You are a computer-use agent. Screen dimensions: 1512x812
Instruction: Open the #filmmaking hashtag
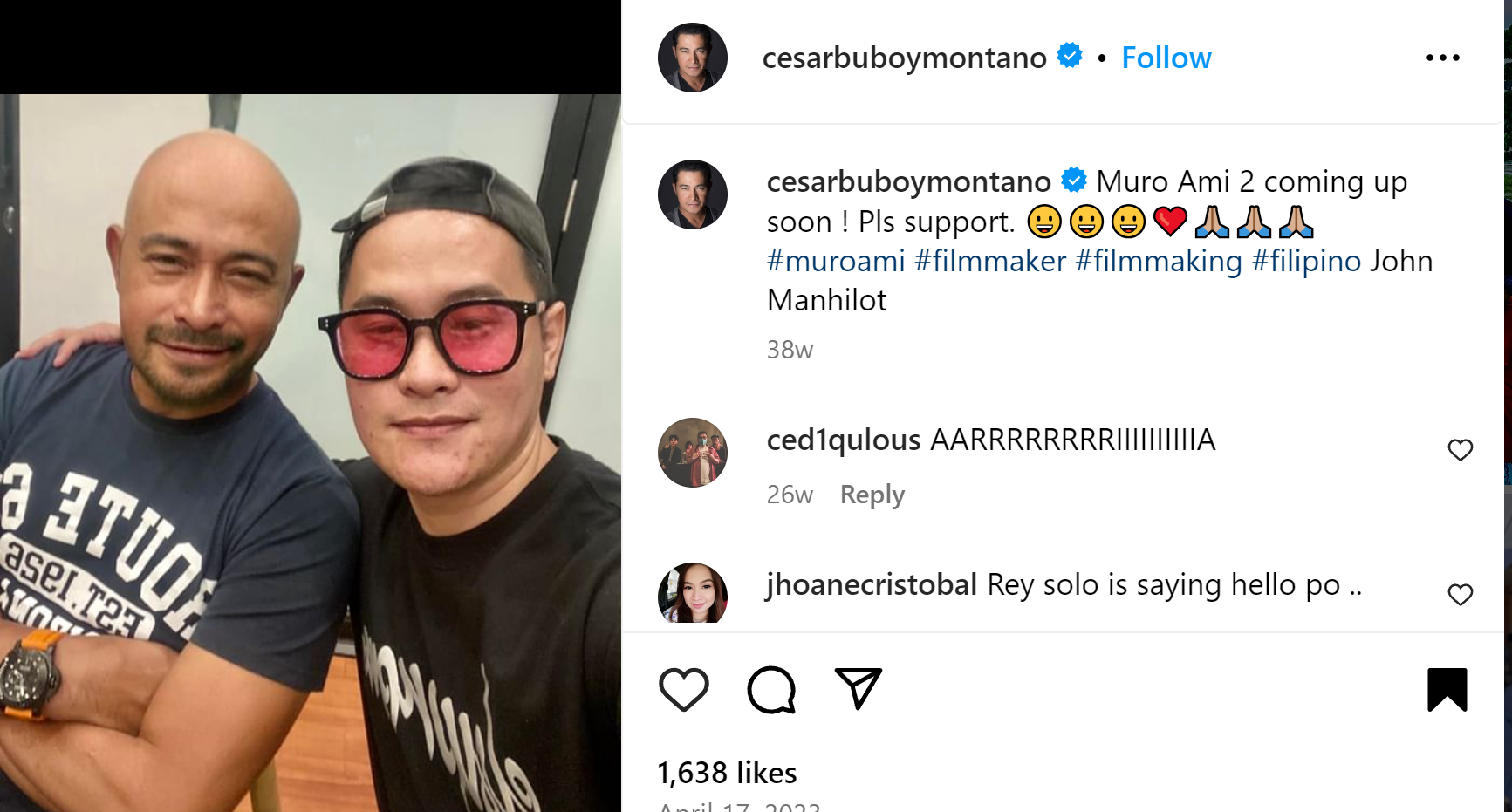(1158, 260)
